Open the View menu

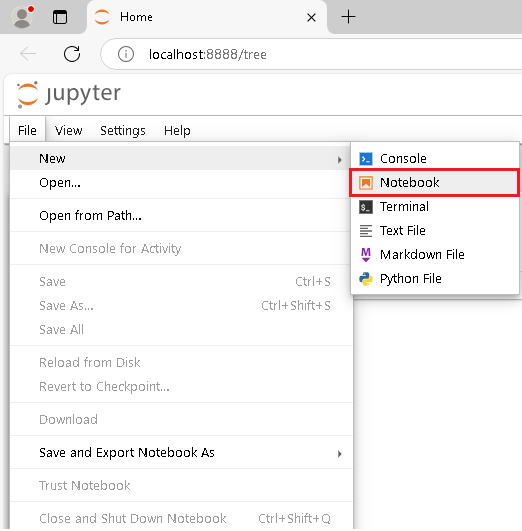(68, 130)
